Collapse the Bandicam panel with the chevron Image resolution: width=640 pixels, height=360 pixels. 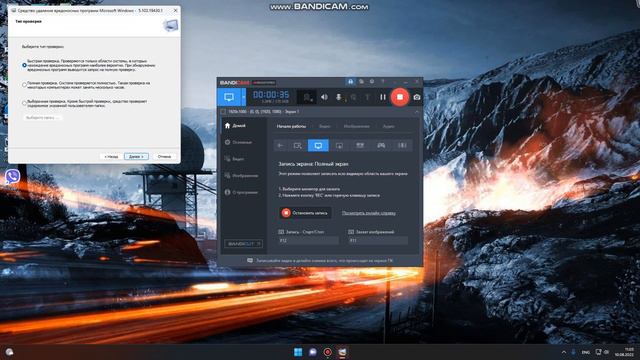tap(416, 111)
